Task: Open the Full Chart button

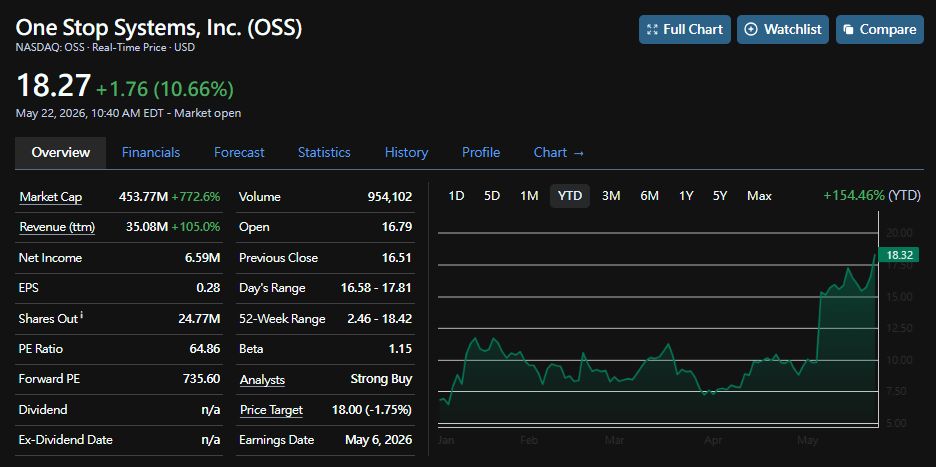Action: tap(685, 29)
